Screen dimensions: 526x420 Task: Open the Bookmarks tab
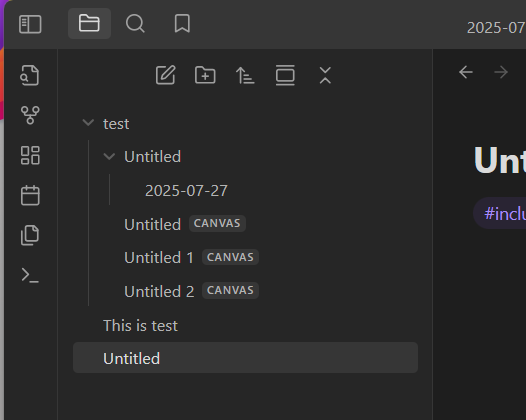point(182,23)
